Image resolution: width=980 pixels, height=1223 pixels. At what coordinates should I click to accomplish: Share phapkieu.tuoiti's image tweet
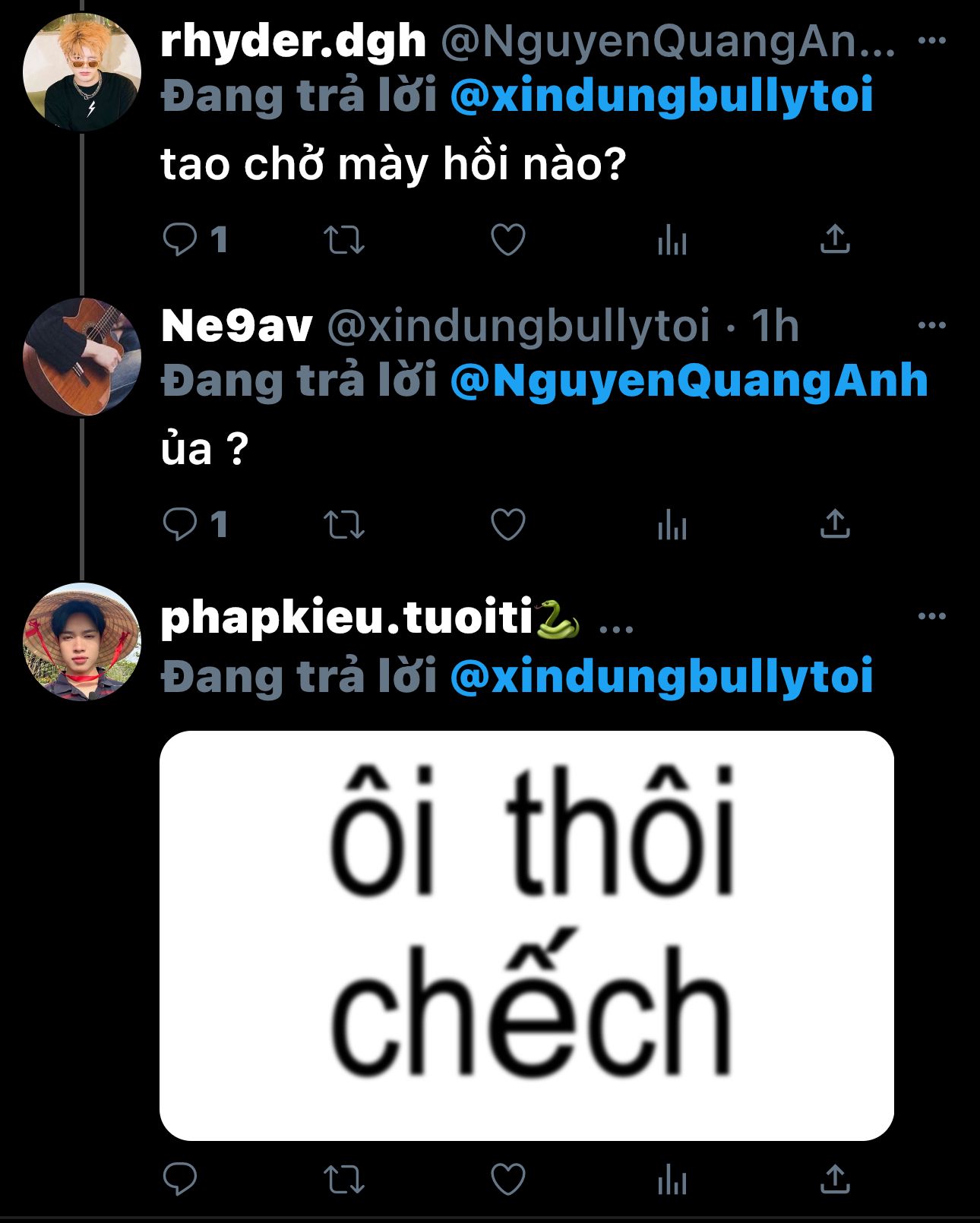pos(835,1179)
